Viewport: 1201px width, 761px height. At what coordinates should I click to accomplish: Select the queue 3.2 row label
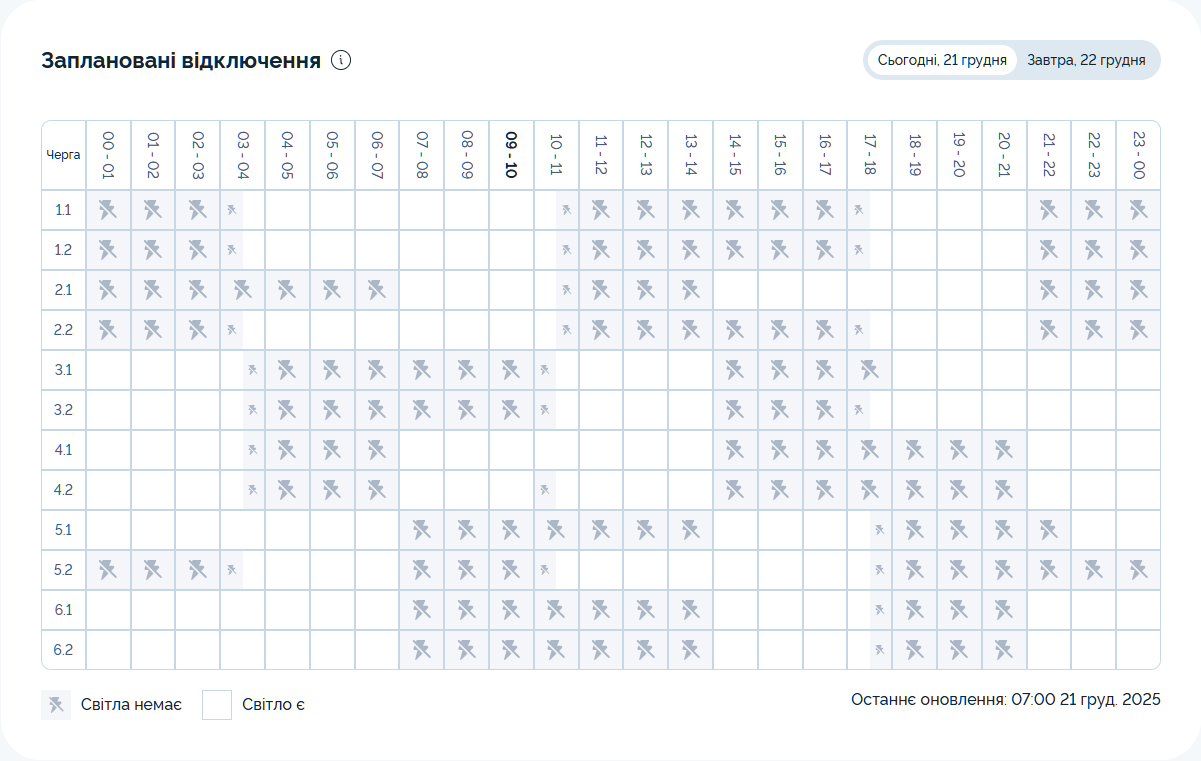64,410
